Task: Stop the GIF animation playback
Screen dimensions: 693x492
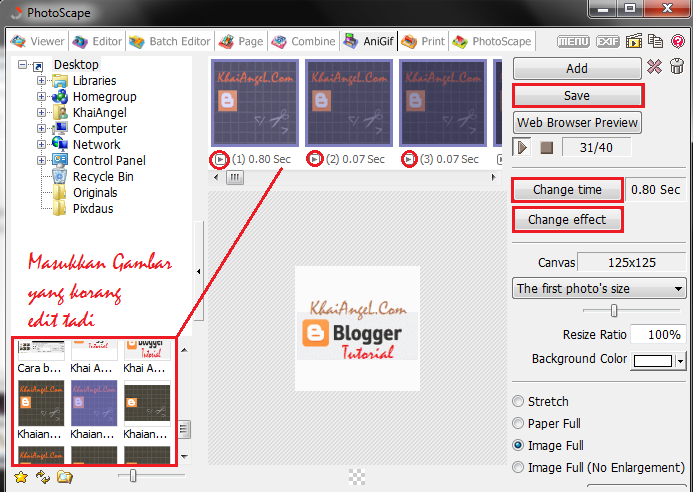Action: (547, 148)
